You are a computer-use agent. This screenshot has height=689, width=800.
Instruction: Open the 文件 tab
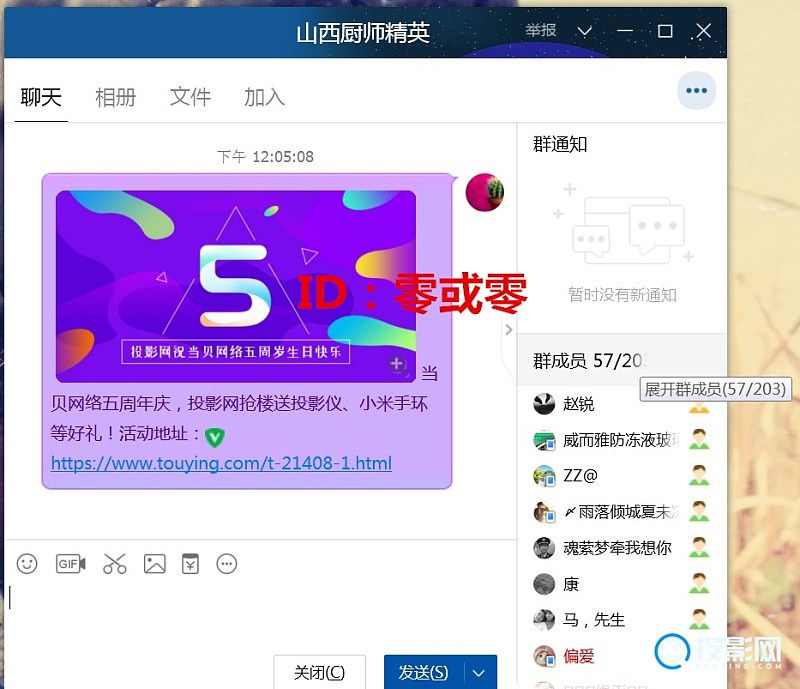tap(190, 97)
